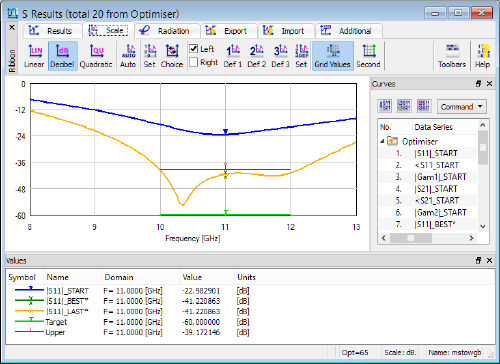Viewport: 500px width, 364px height.
Task: Enable the Right axis checkbox
Action: point(194,62)
